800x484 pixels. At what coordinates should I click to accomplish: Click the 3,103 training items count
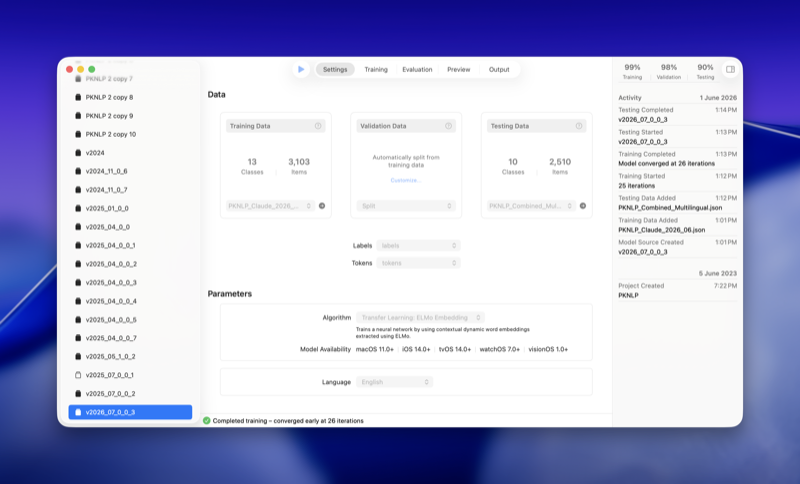point(299,162)
